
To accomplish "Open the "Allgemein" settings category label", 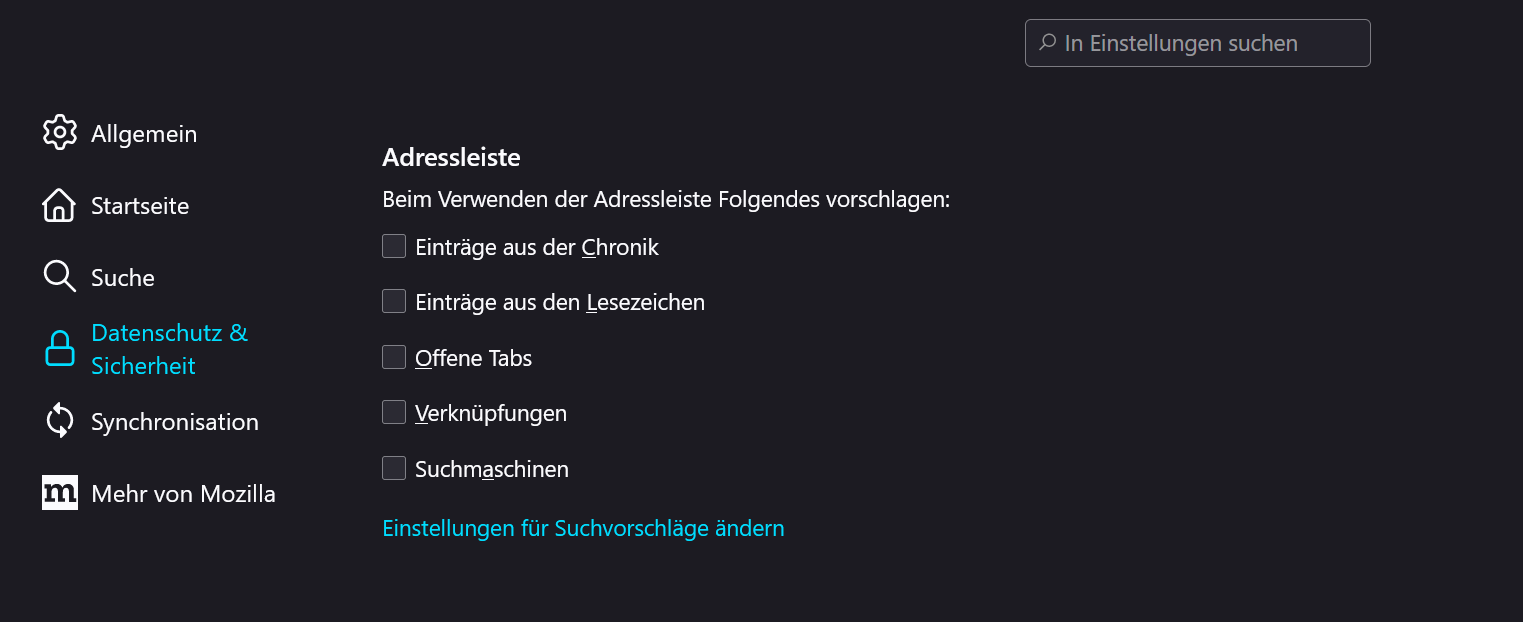I will (144, 134).
